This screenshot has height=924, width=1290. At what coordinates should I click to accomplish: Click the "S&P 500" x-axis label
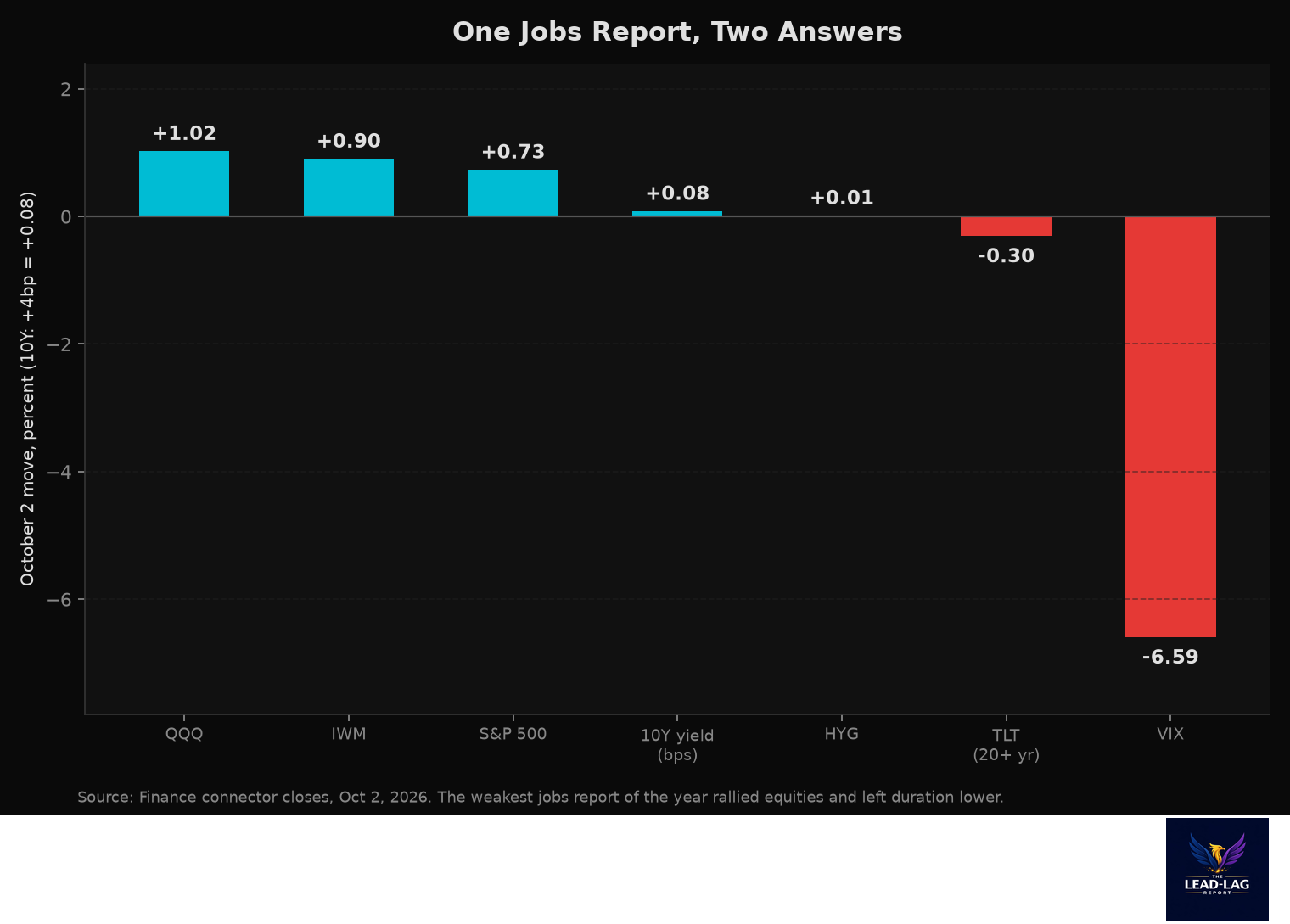pyautogui.click(x=513, y=734)
